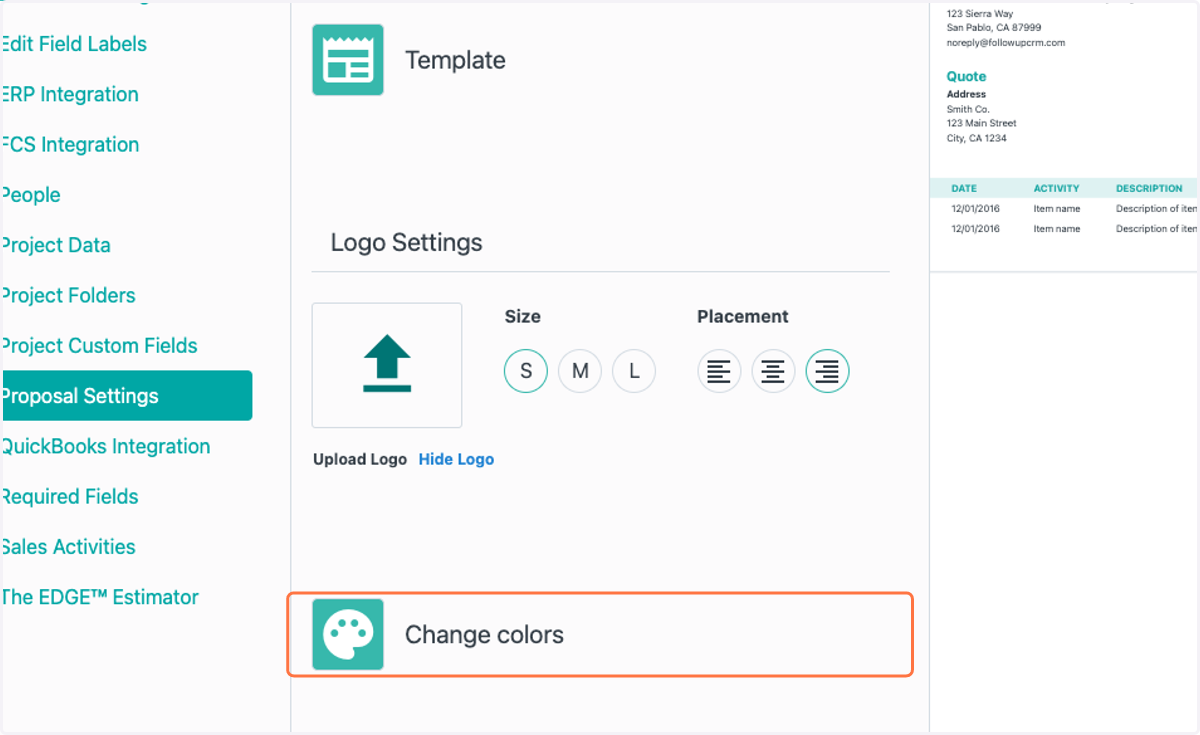Click the Change colors palette icon
1200x735 pixels.
click(x=348, y=634)
